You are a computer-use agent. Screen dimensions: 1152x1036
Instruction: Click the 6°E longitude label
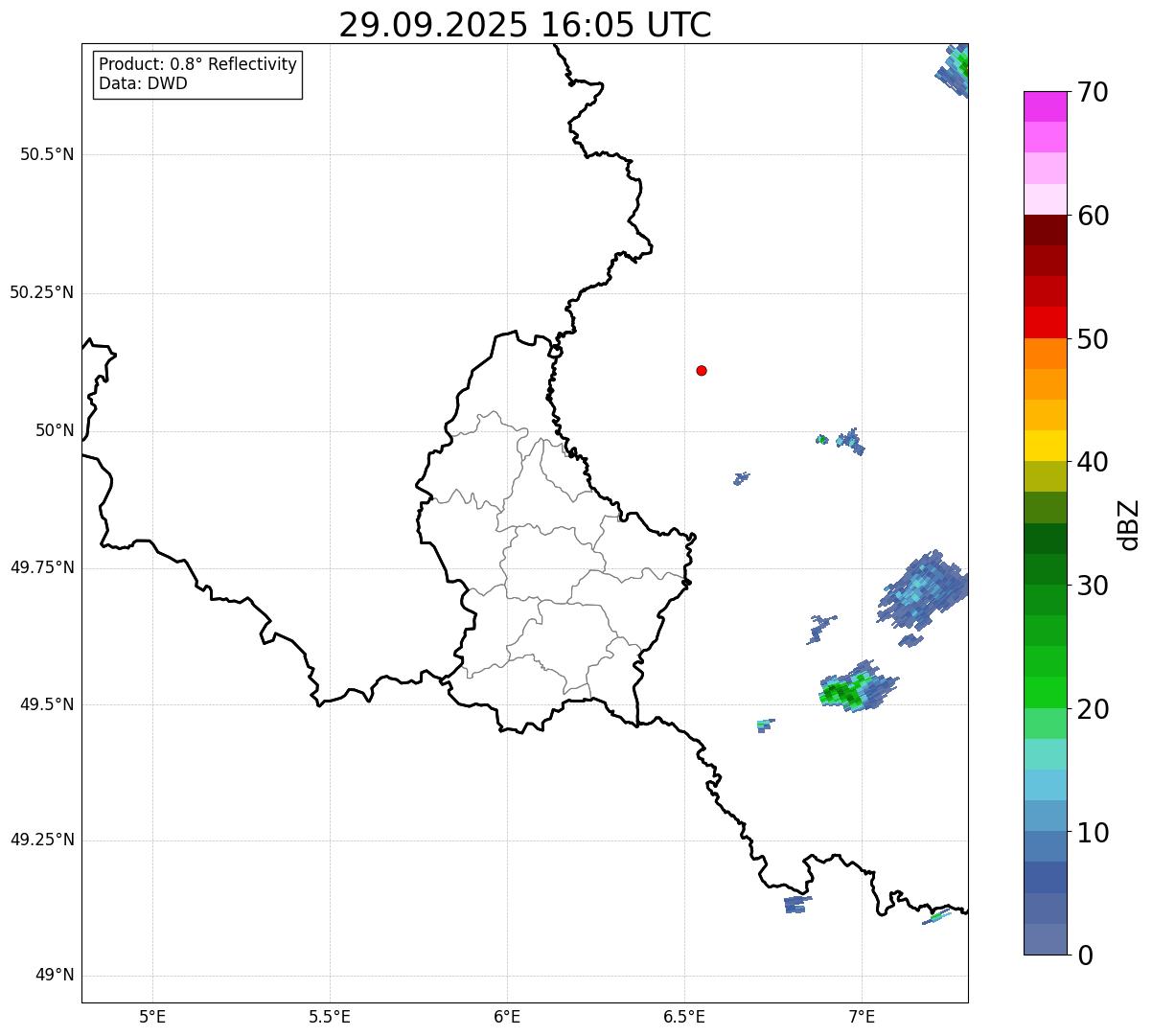(x=507, y=1017)
